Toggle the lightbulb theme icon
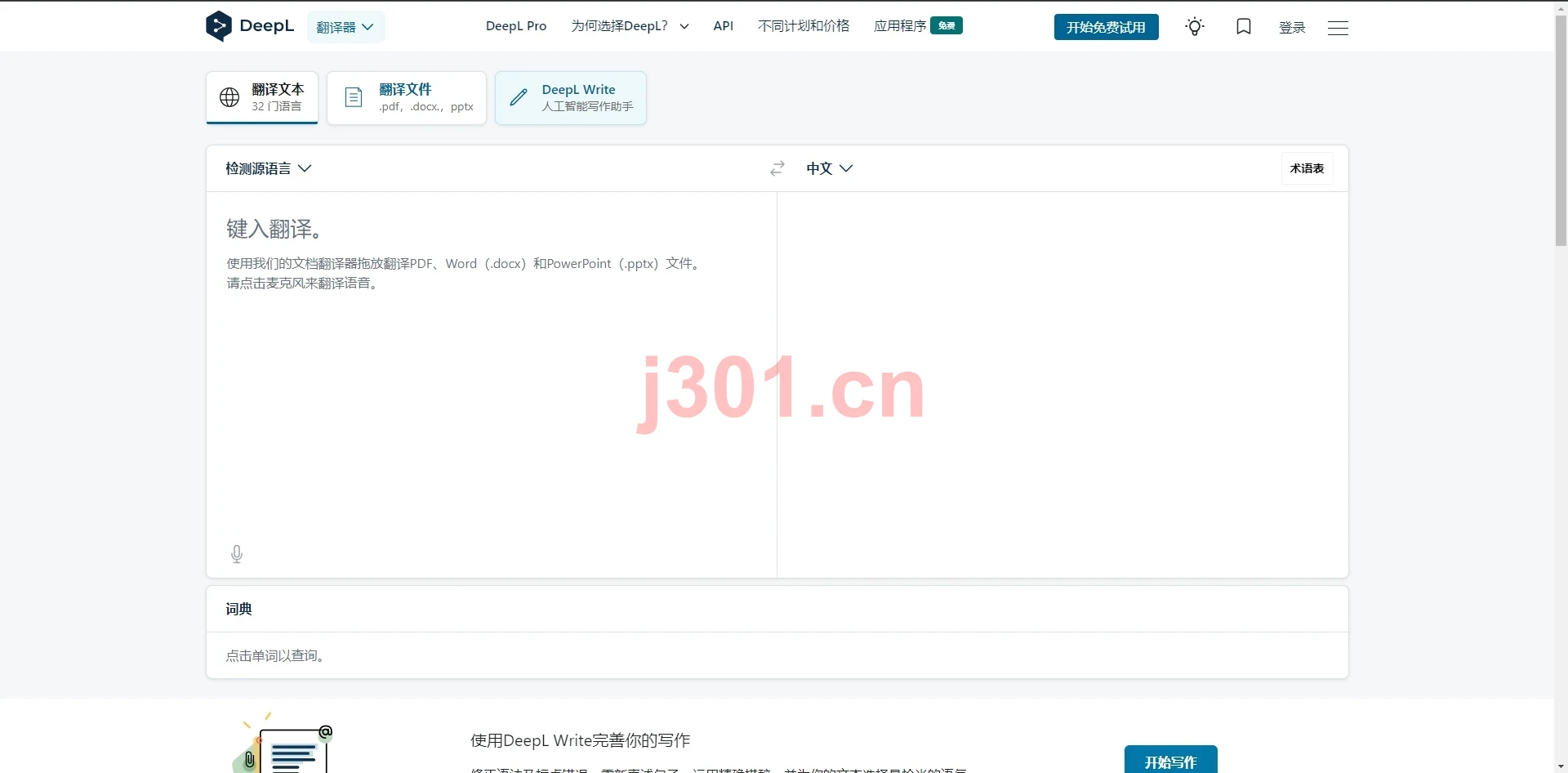The image size is (1568, 773). pos(1195,27)
